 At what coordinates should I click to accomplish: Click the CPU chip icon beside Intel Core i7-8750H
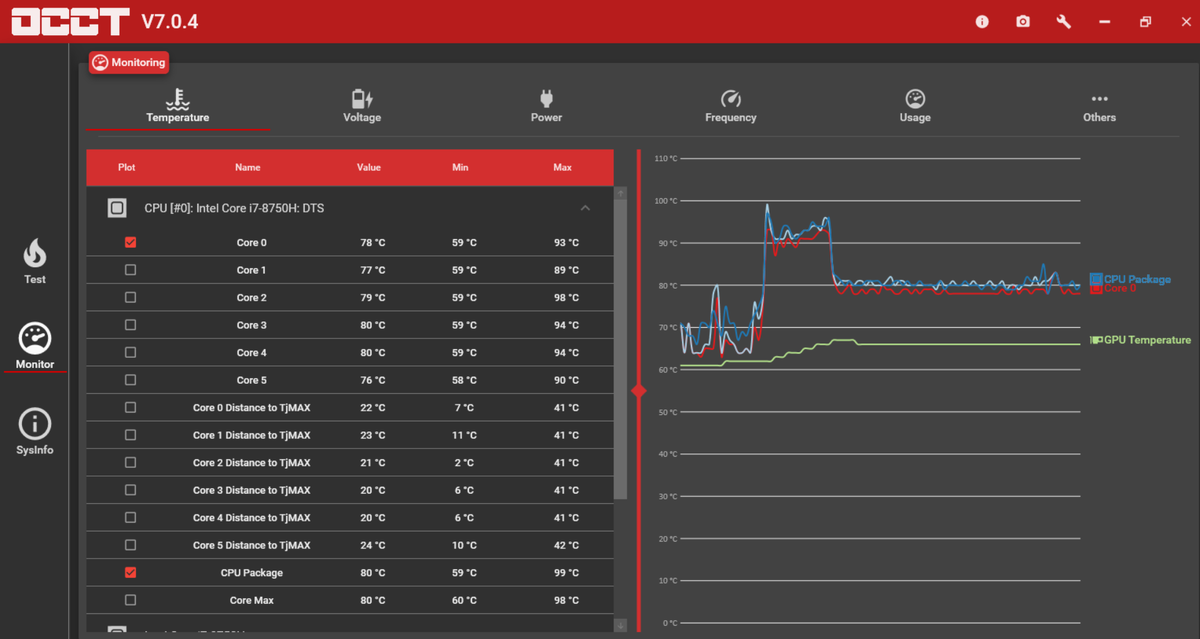click(x=117, y=208)
